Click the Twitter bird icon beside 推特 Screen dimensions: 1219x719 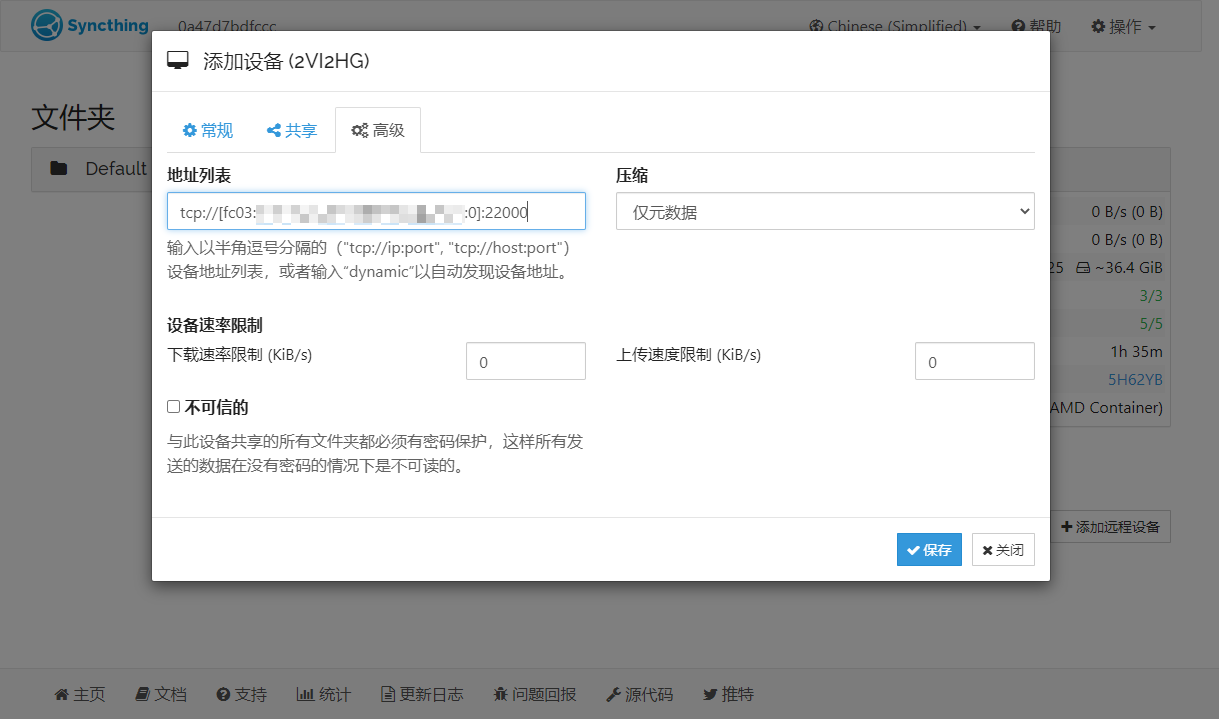click(x=710, y=694)
